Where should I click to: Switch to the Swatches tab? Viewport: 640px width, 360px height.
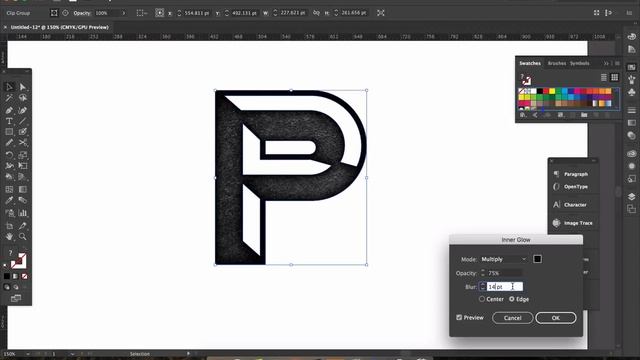click(x=530, y=63)
